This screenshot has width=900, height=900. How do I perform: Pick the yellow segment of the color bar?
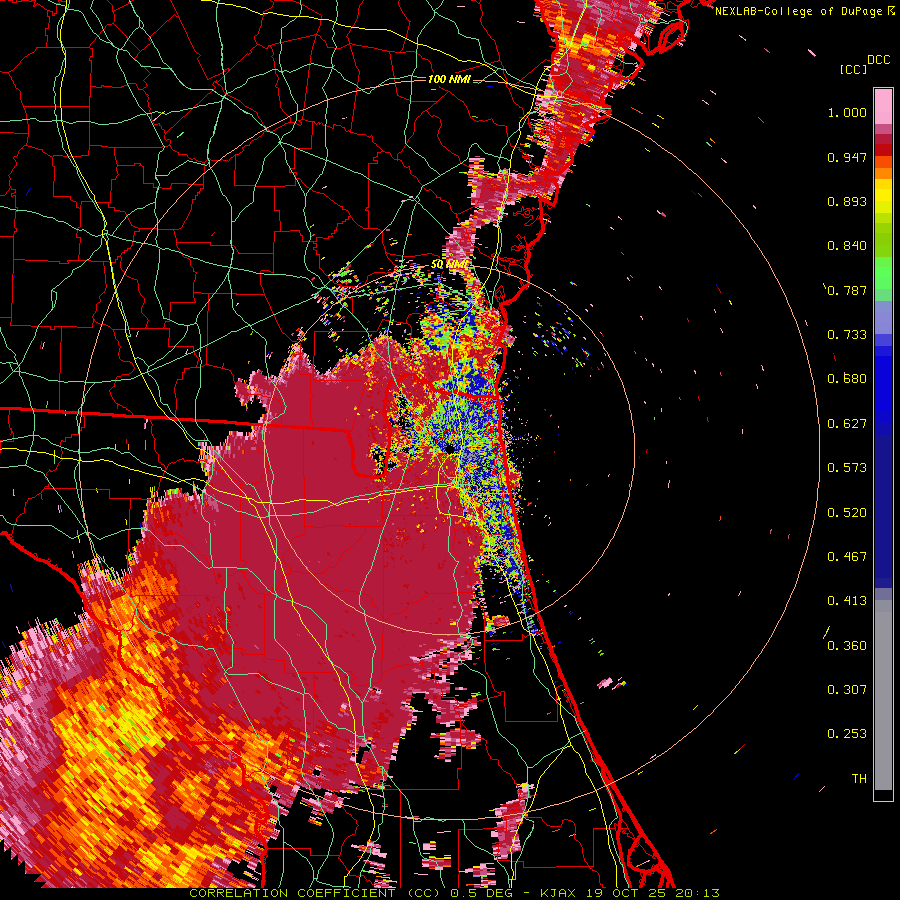tap(883, 197)
